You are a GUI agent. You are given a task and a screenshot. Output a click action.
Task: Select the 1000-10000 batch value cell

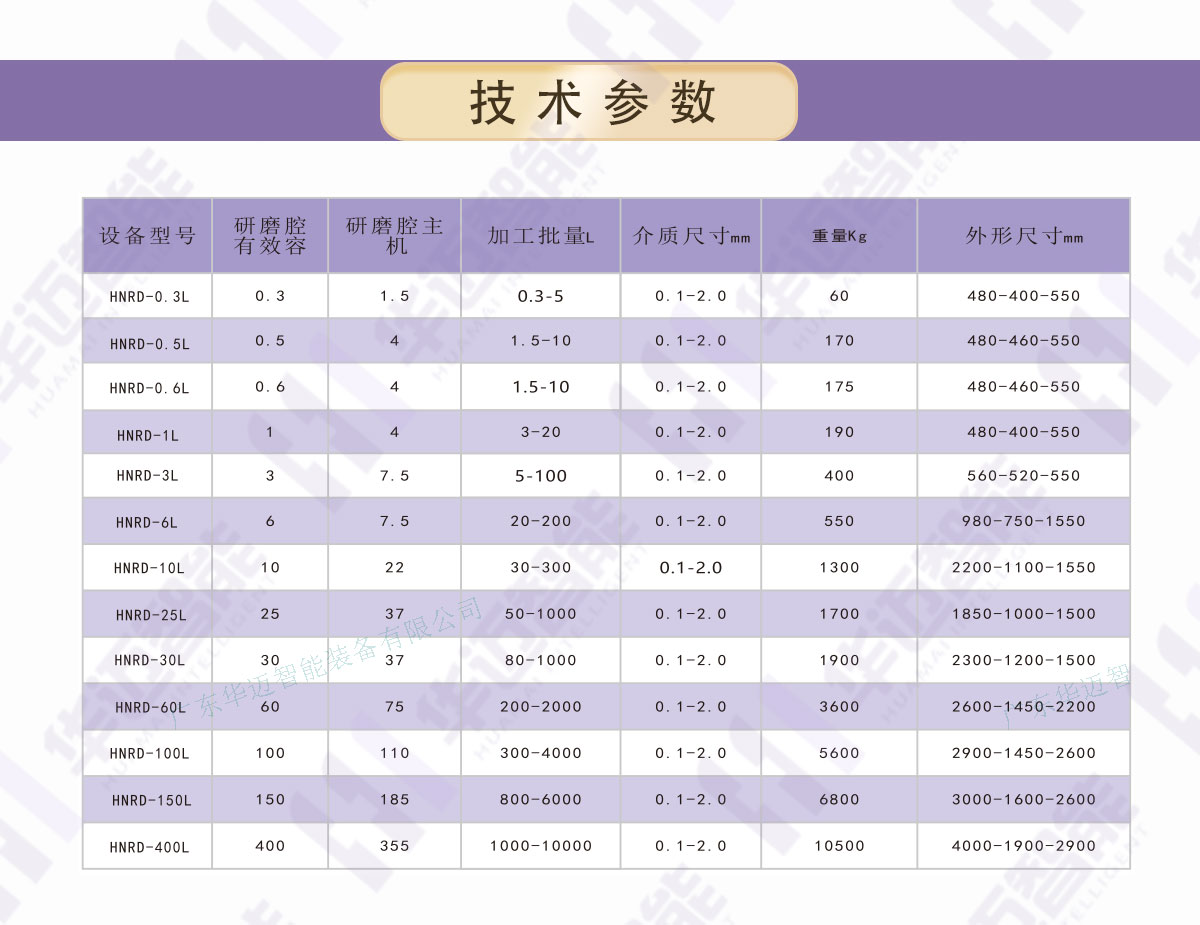tap(539, 846)
